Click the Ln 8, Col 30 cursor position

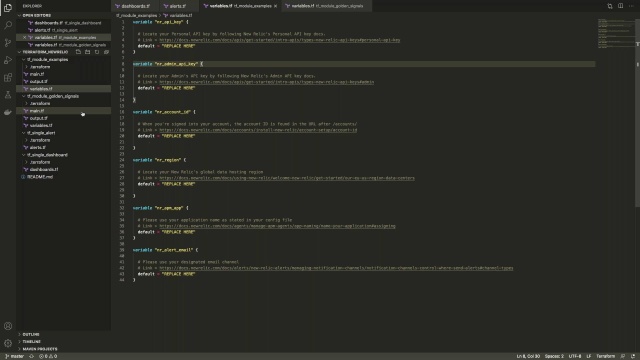(528, 356)
